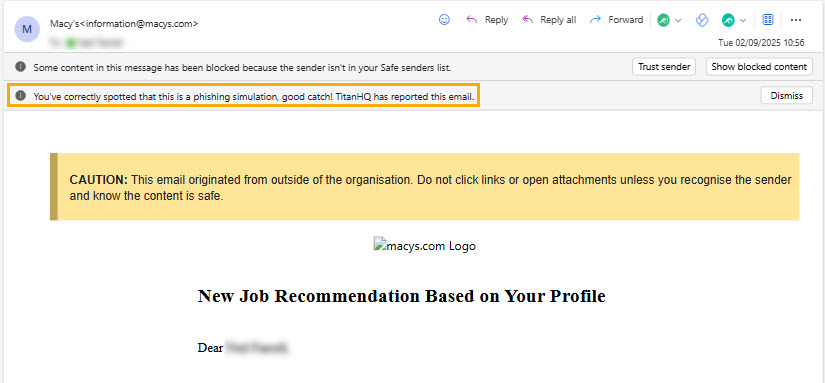Click the blue interlocking diamonds add-in icon

click(x=702, y=20)
